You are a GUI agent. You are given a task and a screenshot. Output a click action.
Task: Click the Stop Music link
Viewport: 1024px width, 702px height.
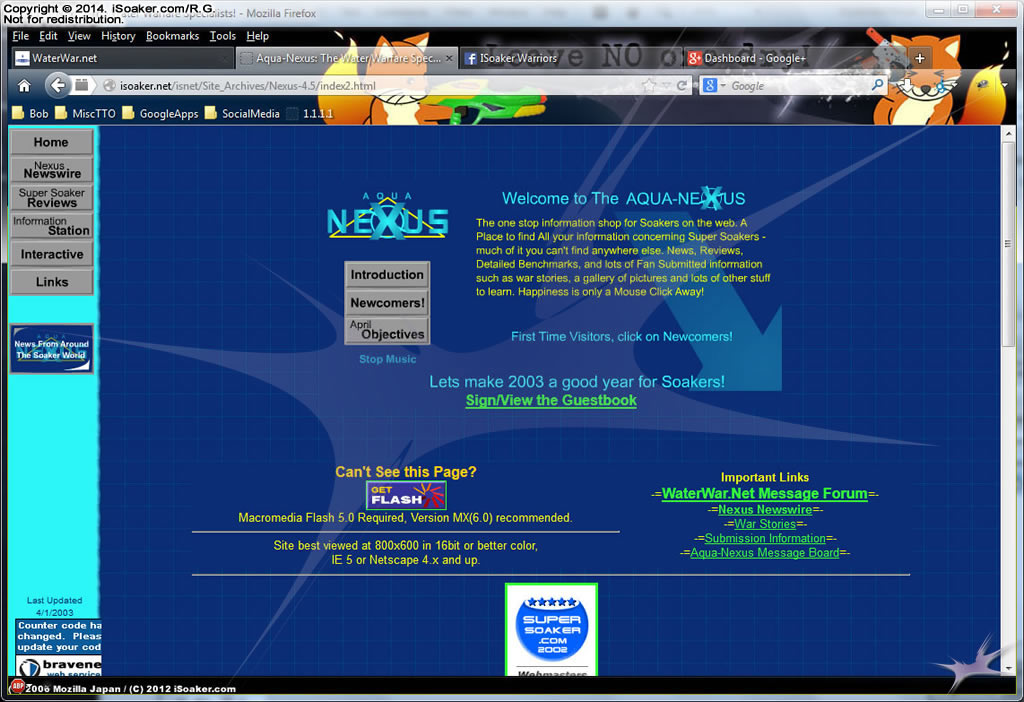pyautogui.click(x=387, y=359)
